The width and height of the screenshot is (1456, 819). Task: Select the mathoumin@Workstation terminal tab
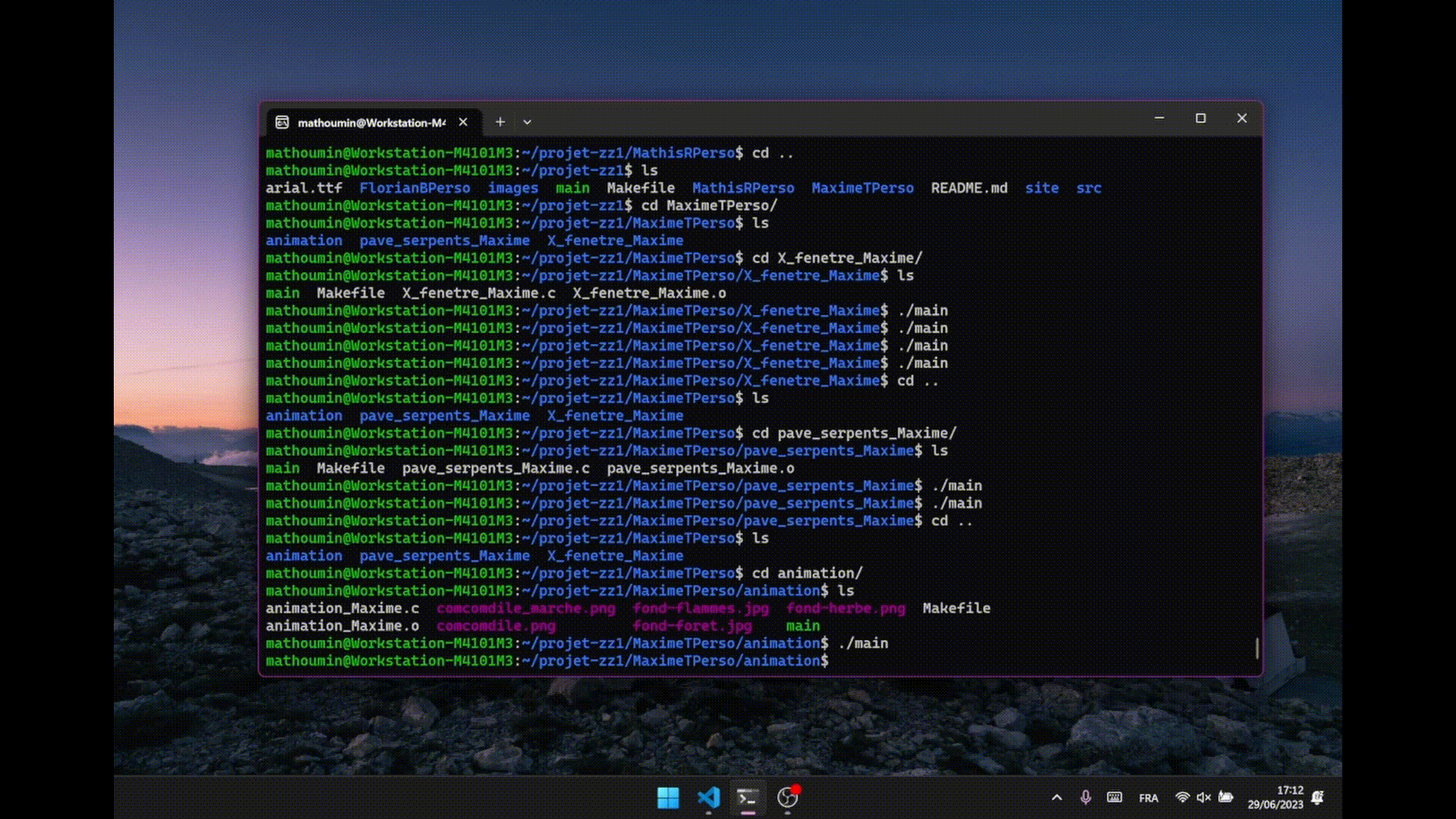click(371, 122)
